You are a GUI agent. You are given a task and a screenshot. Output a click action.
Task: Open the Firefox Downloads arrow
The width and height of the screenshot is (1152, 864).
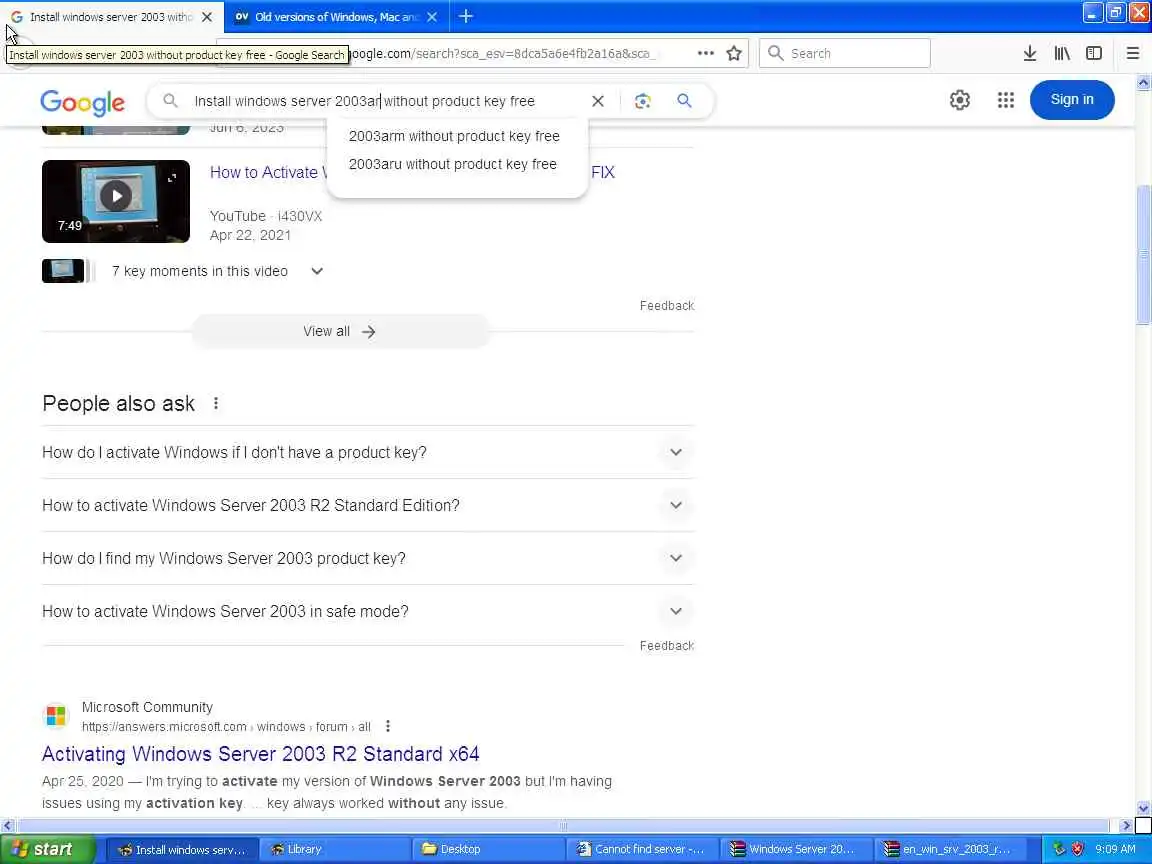coord(1029,53)
